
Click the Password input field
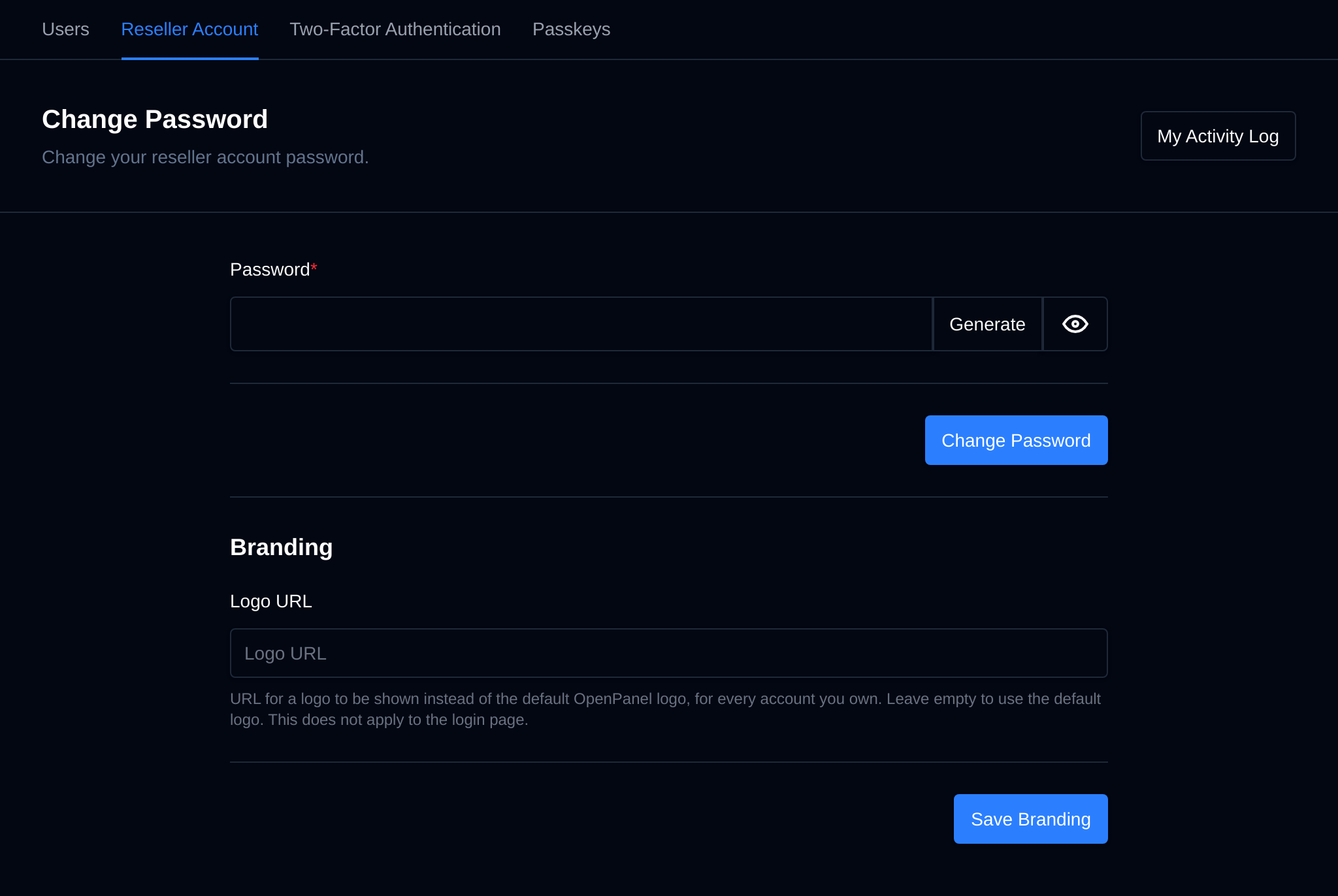[x=581, y=324]
